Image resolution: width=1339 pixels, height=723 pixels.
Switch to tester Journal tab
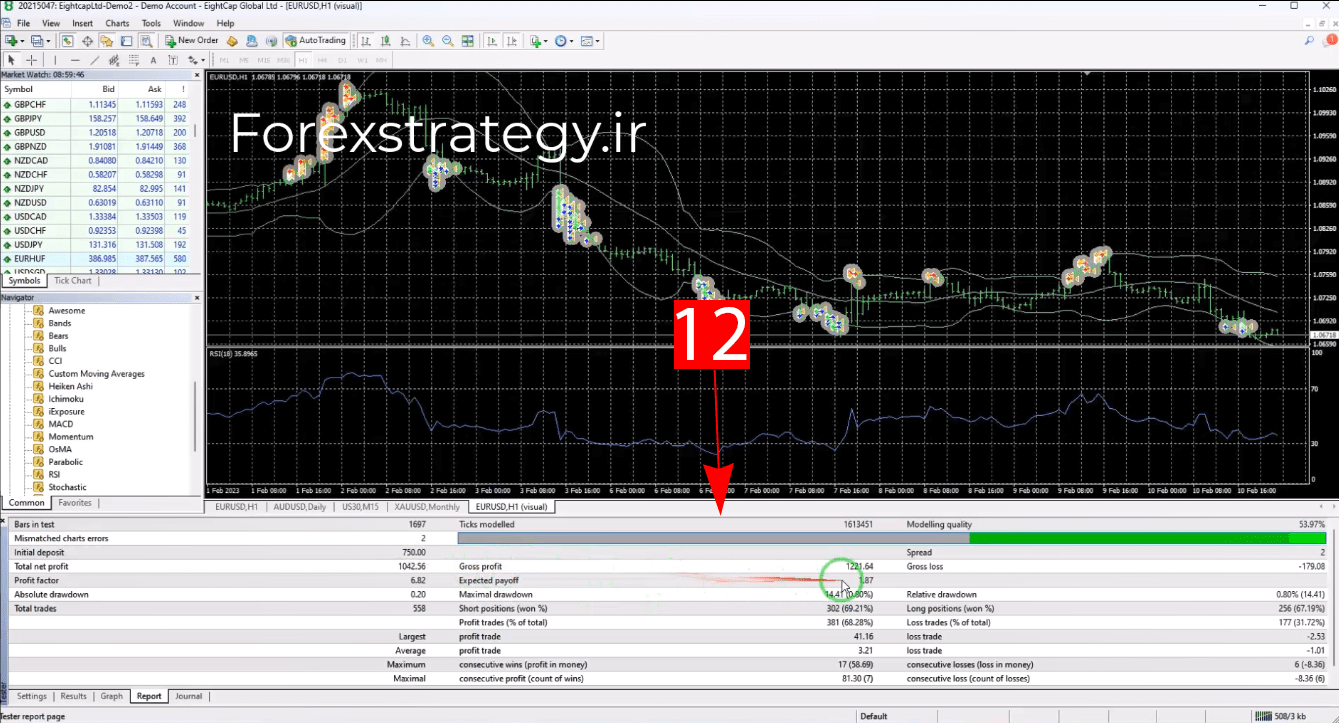click(188, 696)
